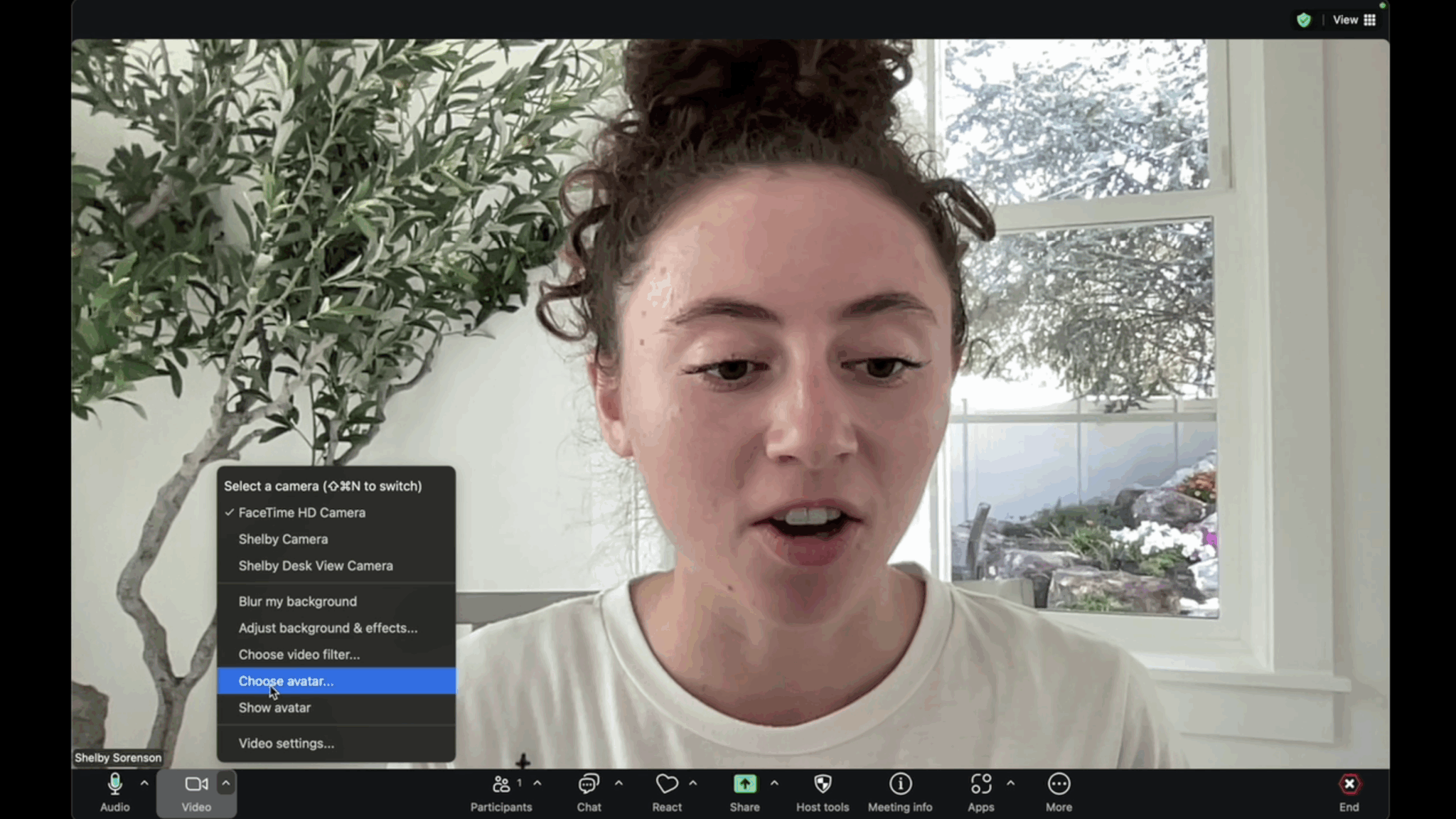Viewport: 1456px width, 819px height.
Task: Open Host tools
Action: click(x=822, y=784)
